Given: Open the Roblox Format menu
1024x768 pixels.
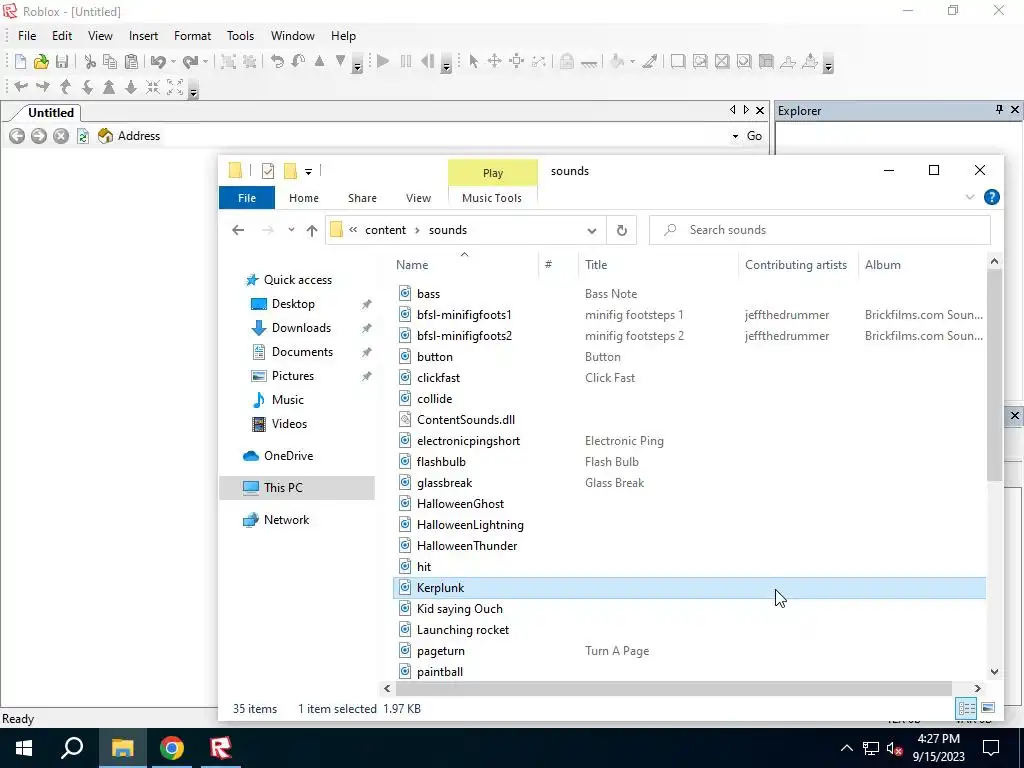Looking at the screenshot, I should tap(192, 36).
